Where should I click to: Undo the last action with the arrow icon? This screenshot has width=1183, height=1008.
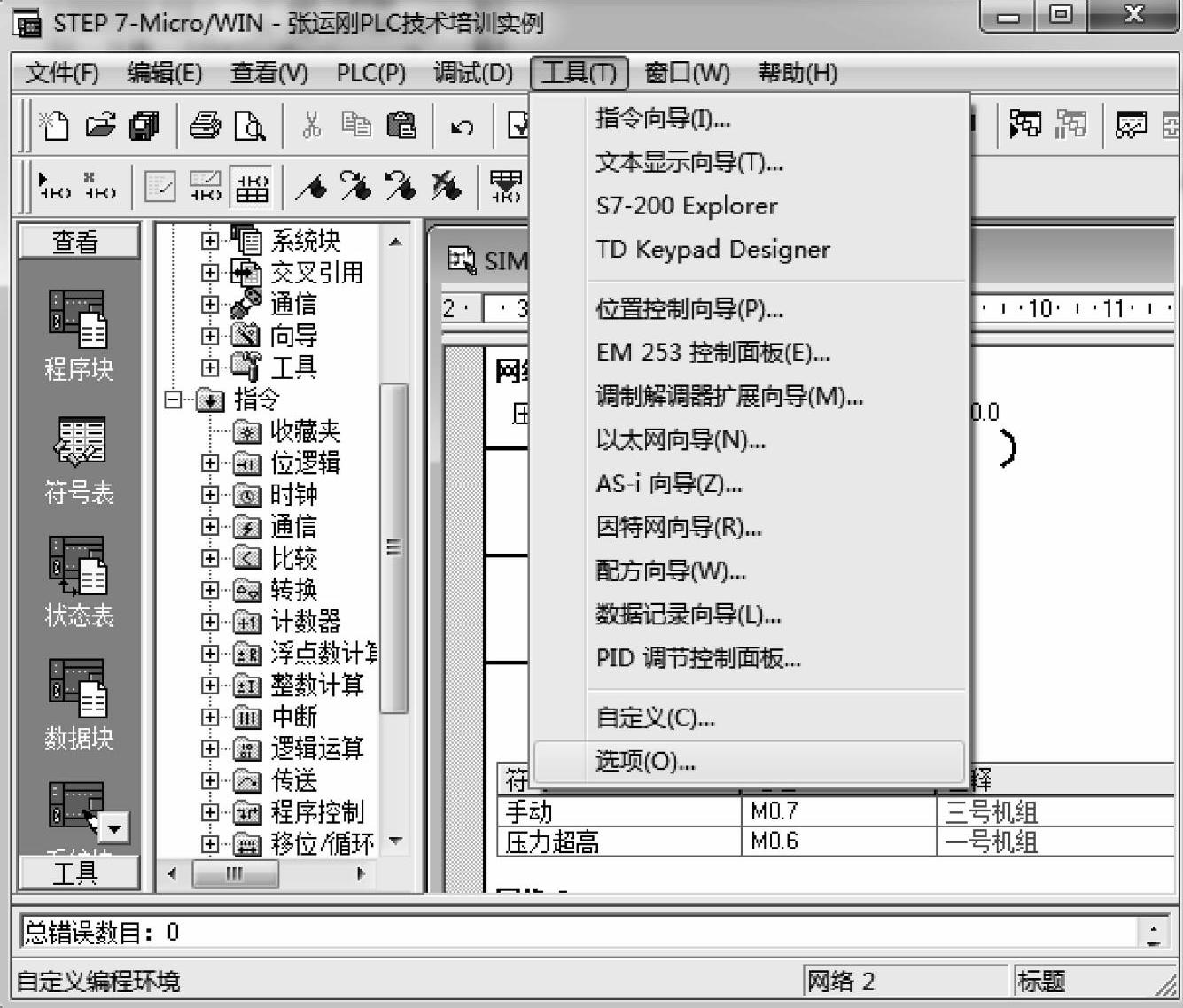[x=462, y=127]
